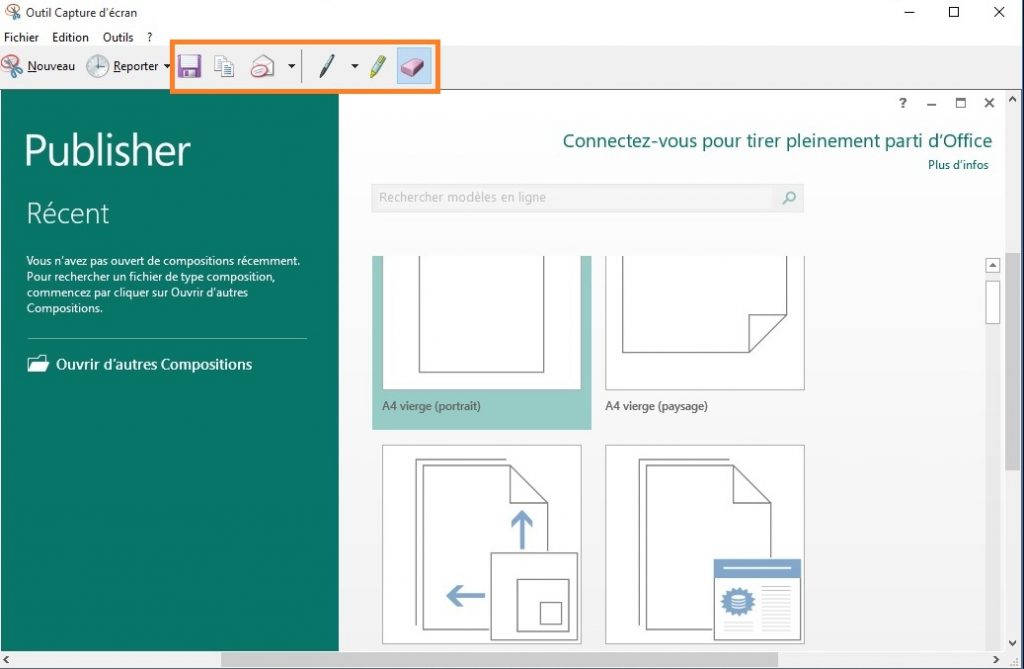1024x669 pixels.
Task: Click the template list scrollbar thumb
Action: [x=993, y=302]
